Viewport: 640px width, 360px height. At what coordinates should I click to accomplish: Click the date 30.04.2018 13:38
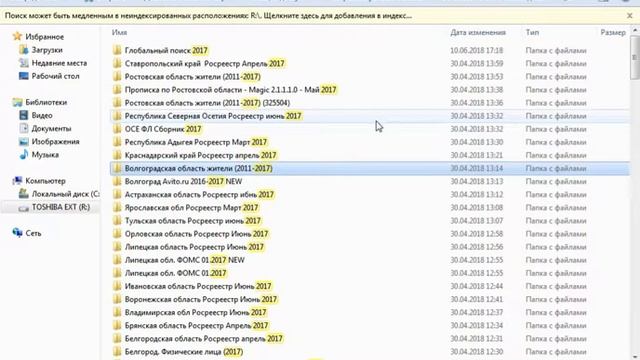(476, 89)
